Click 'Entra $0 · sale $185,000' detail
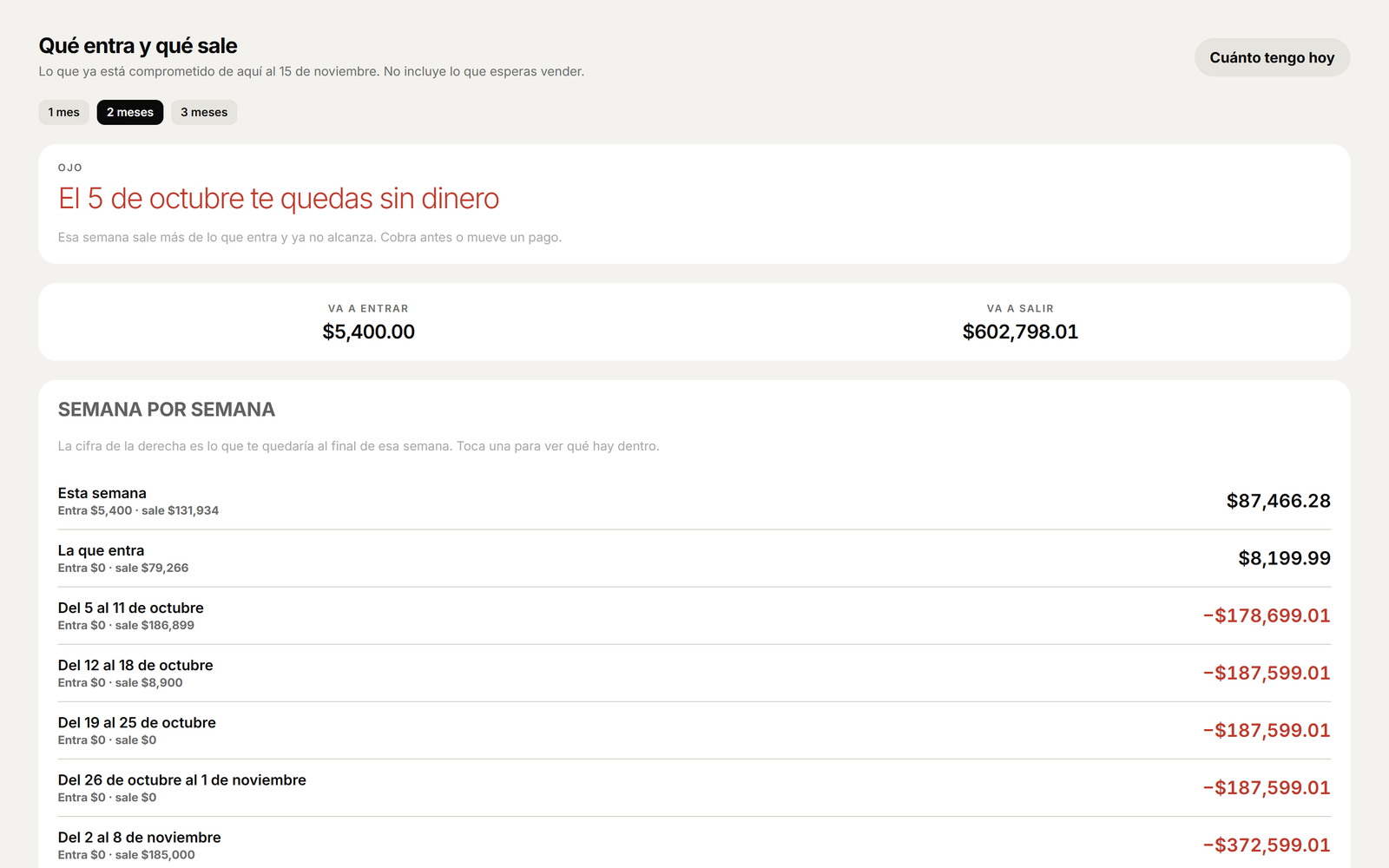Viewport: 1389px width, 868px height. coord(127,855)
